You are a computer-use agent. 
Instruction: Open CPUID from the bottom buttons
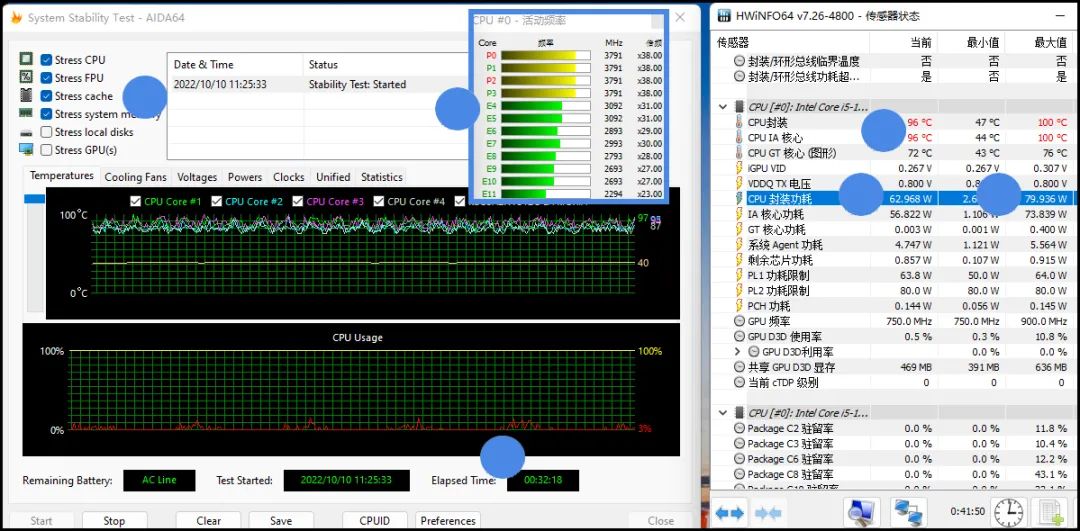(375, 521)
